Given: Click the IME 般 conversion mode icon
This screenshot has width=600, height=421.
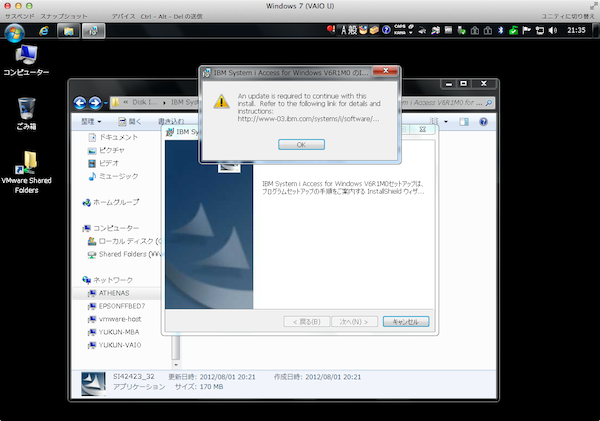Looking at the screenshot, I should [352, 30].
